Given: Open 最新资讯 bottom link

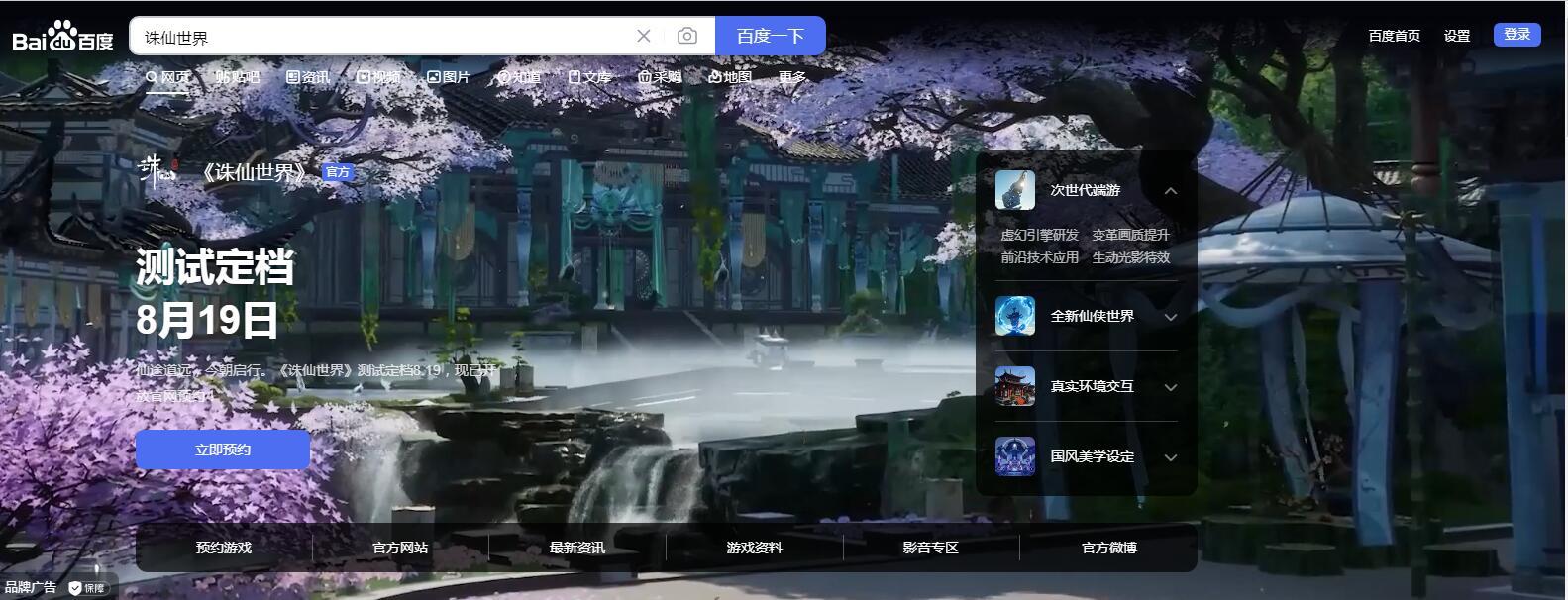Looking at the screenshot, I should 577,548.
